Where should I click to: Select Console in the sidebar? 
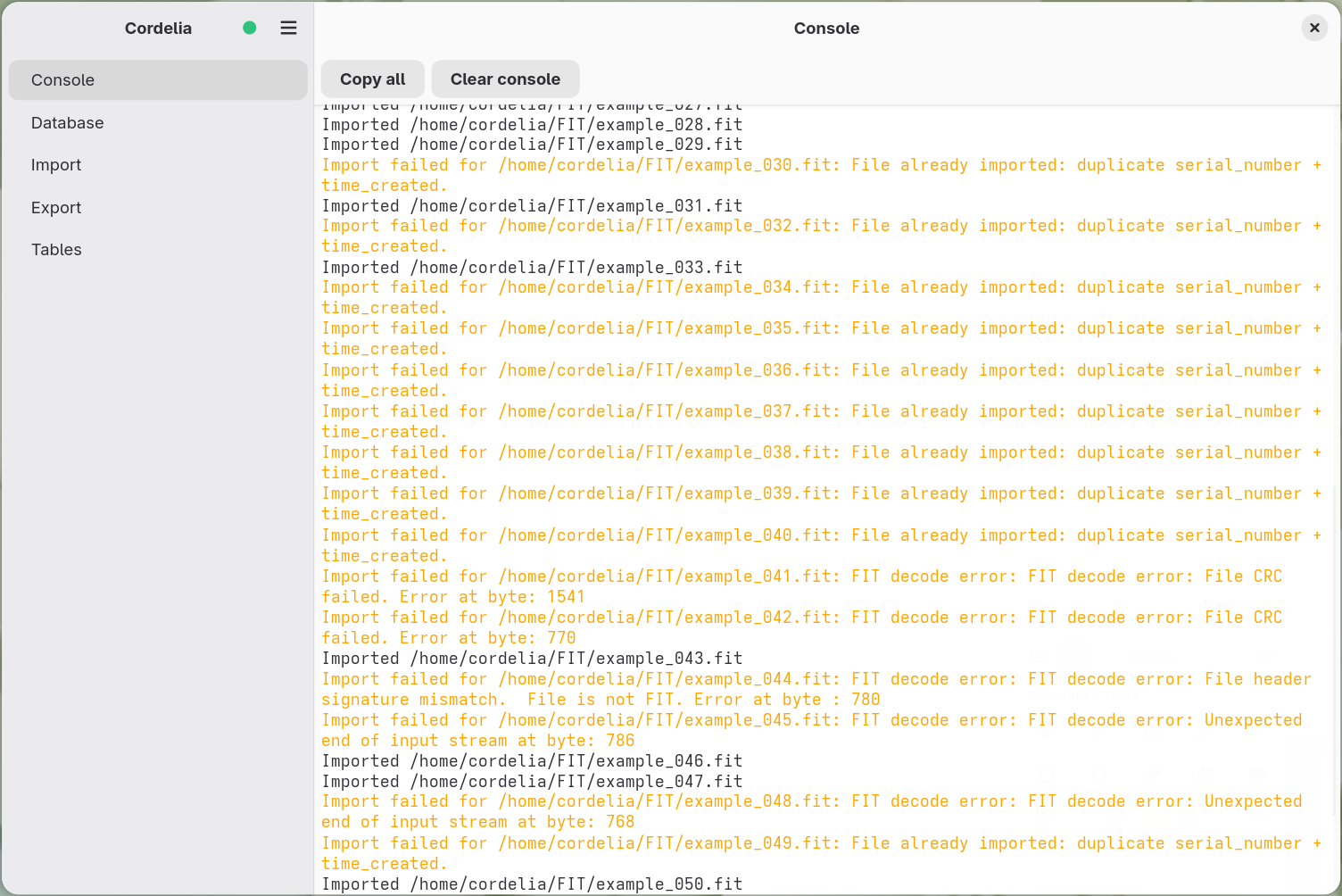tap(158, 80)
